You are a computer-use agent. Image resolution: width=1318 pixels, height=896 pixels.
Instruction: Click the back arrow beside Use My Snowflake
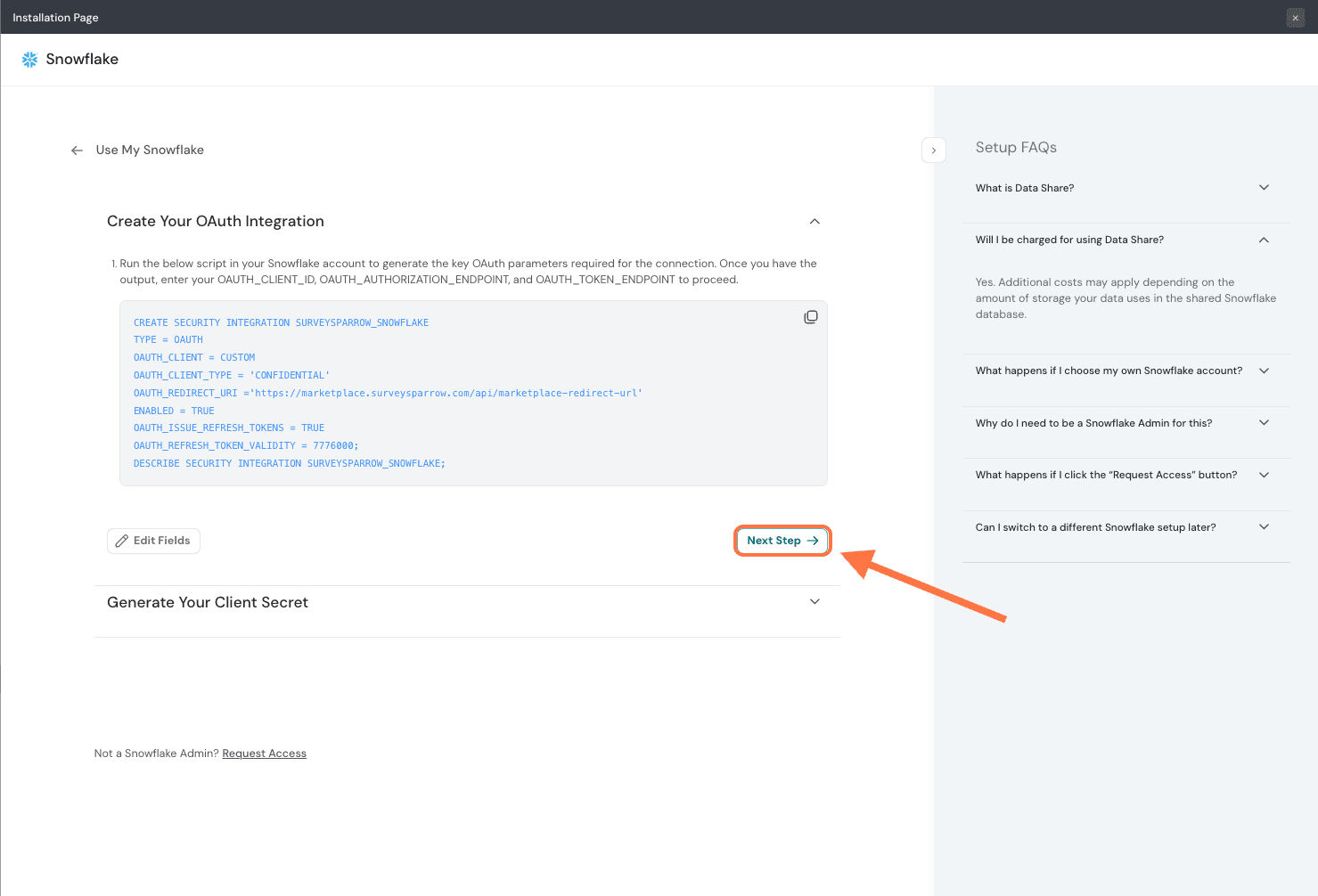[x=77, y=151]
